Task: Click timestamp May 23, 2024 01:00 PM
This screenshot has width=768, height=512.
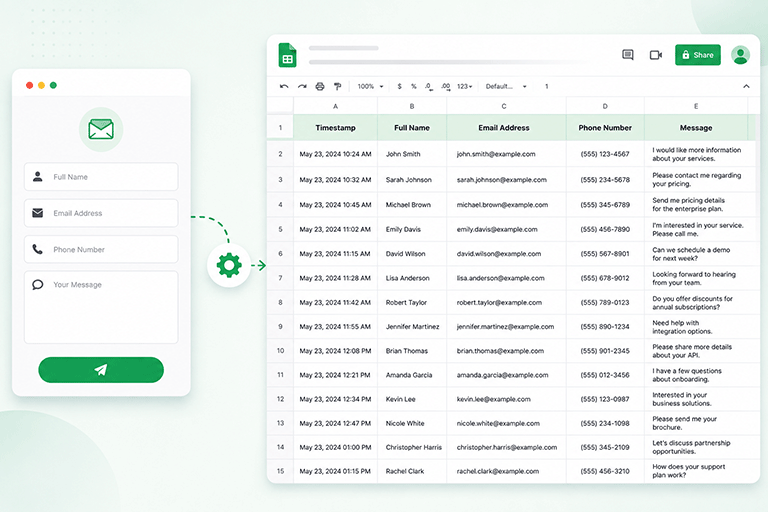Action: (x=336, y=447)
